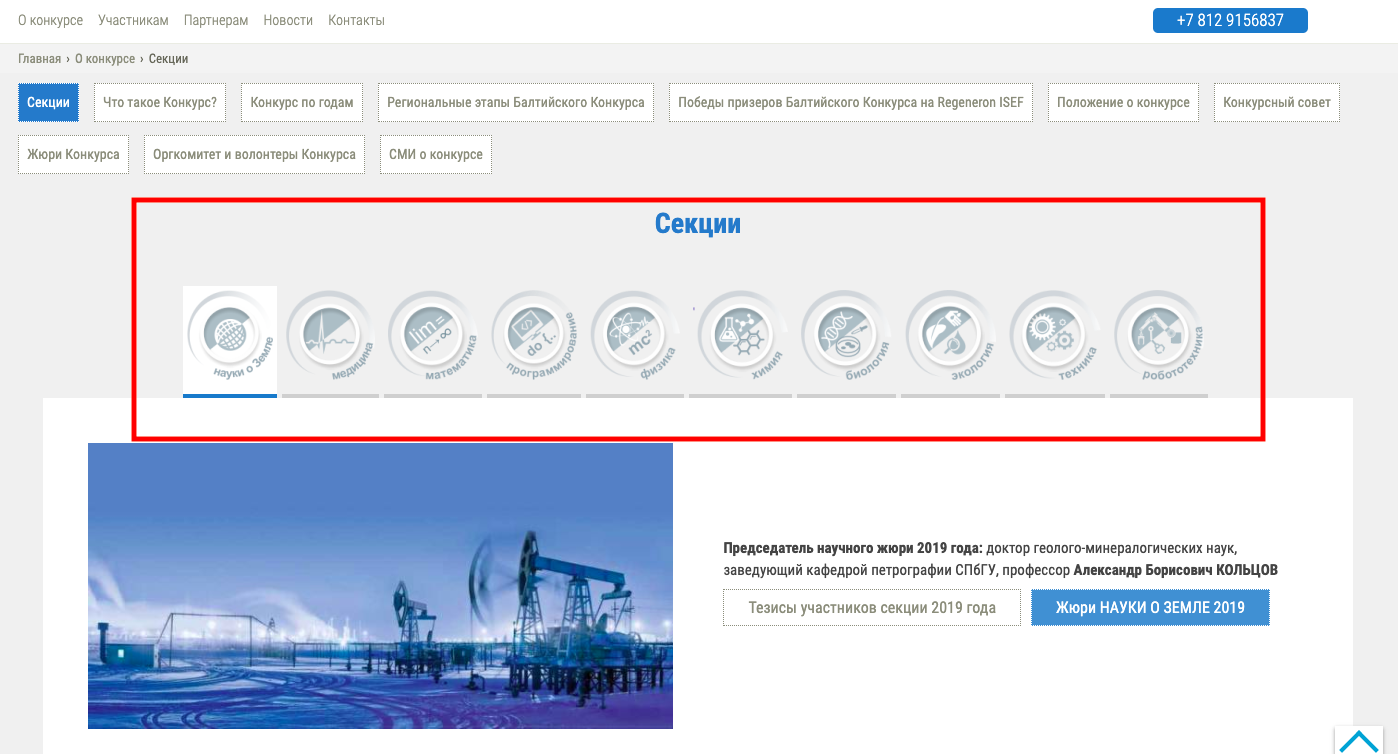Open 'Тезисы участников секции 2019 года'
This screenshot has height=754, width=1398.
(872, 607)
